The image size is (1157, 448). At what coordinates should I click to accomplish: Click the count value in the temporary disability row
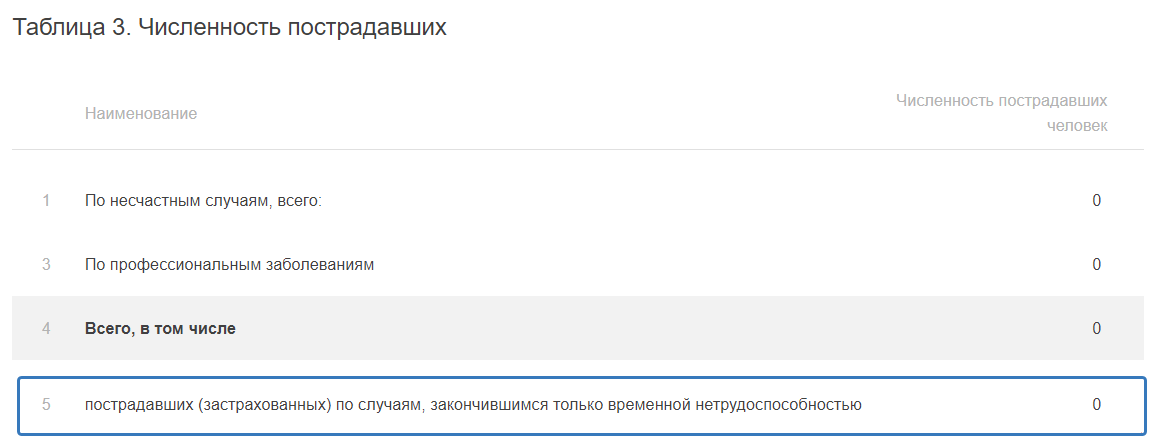click(1096, 405)
